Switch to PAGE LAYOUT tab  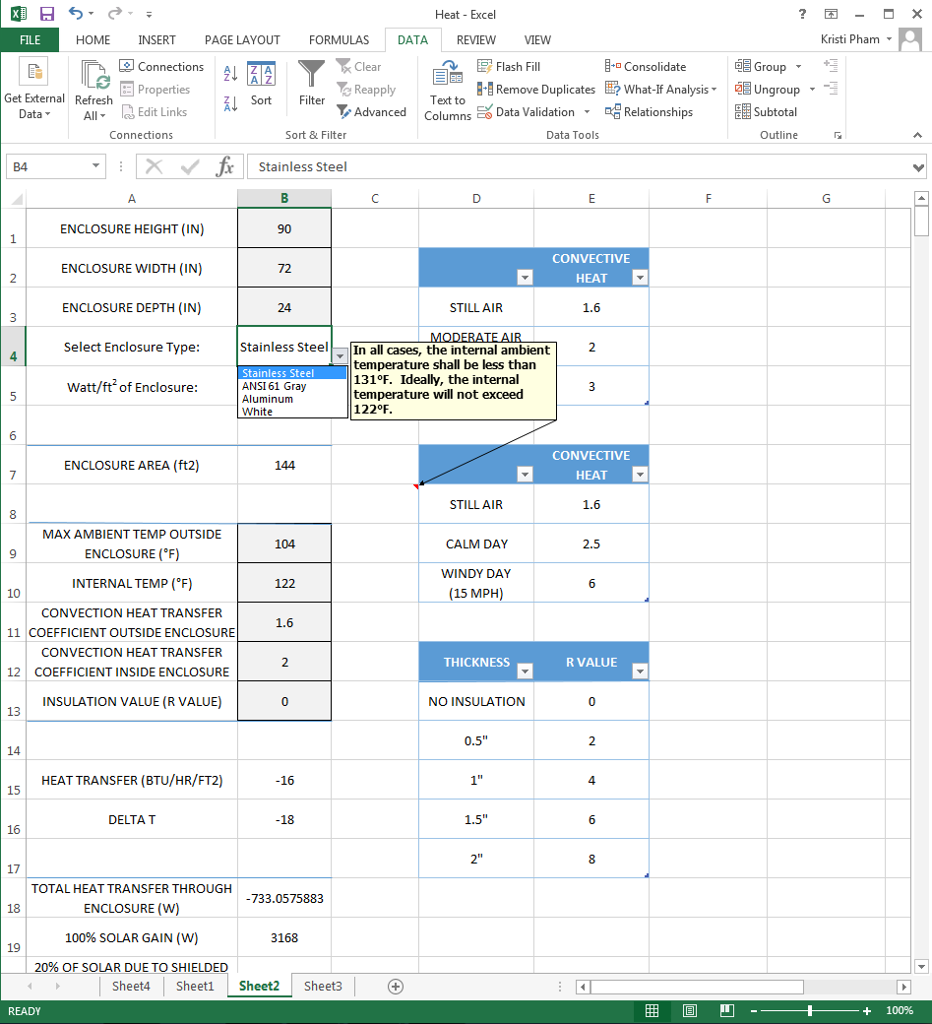click(242, 40)
